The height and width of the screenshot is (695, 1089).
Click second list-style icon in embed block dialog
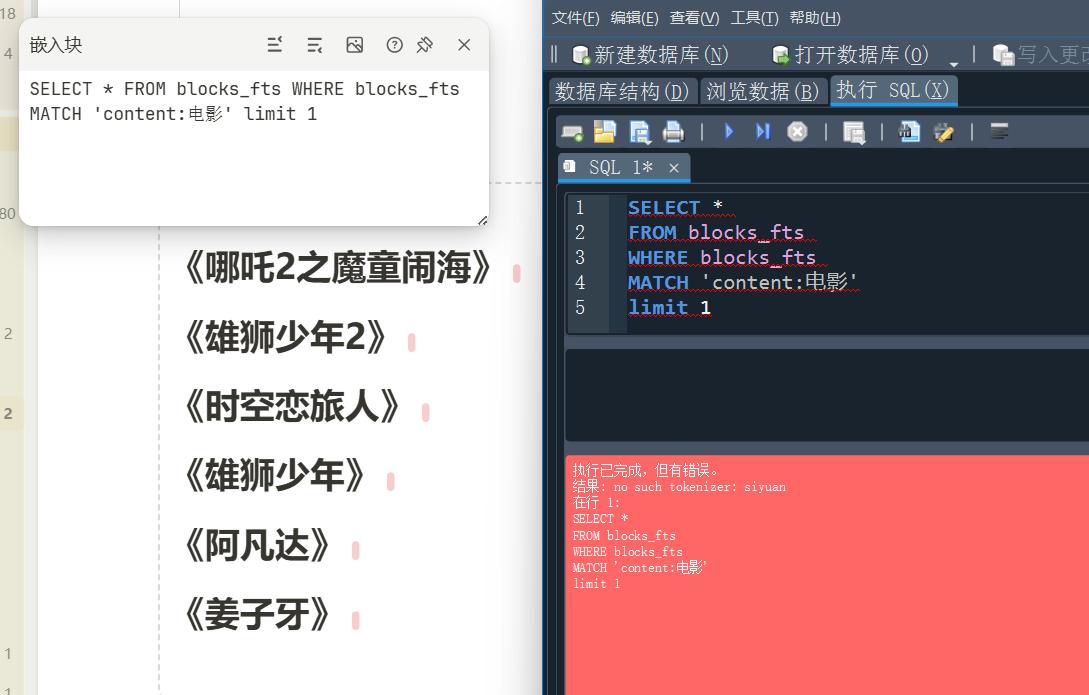pos(315,45)
